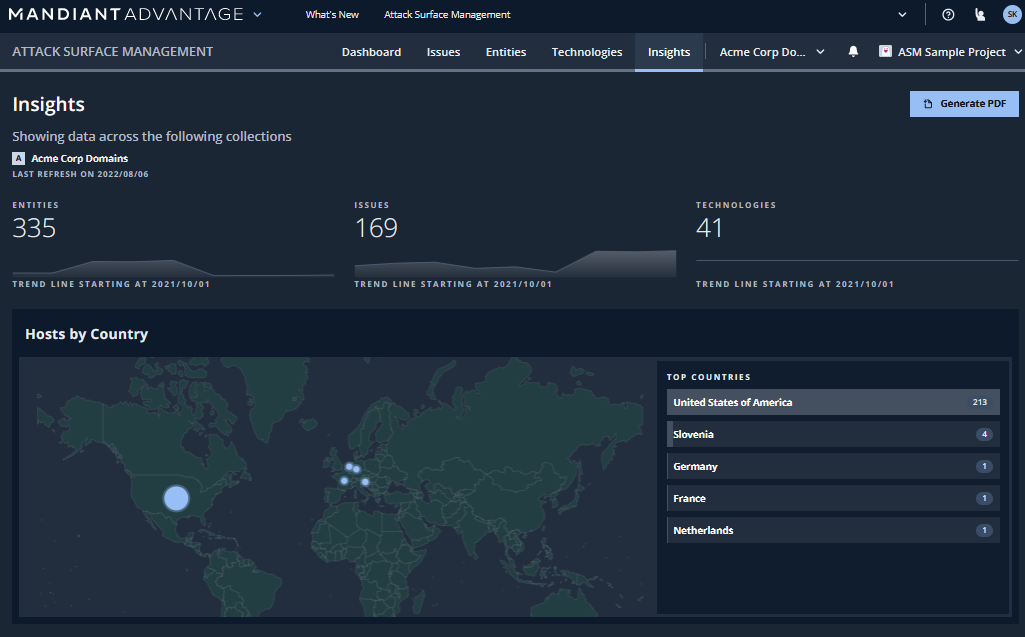Click the ASM Sample Project icon
The height and width of the screenshot is (637, 1025).
[885, 52]
